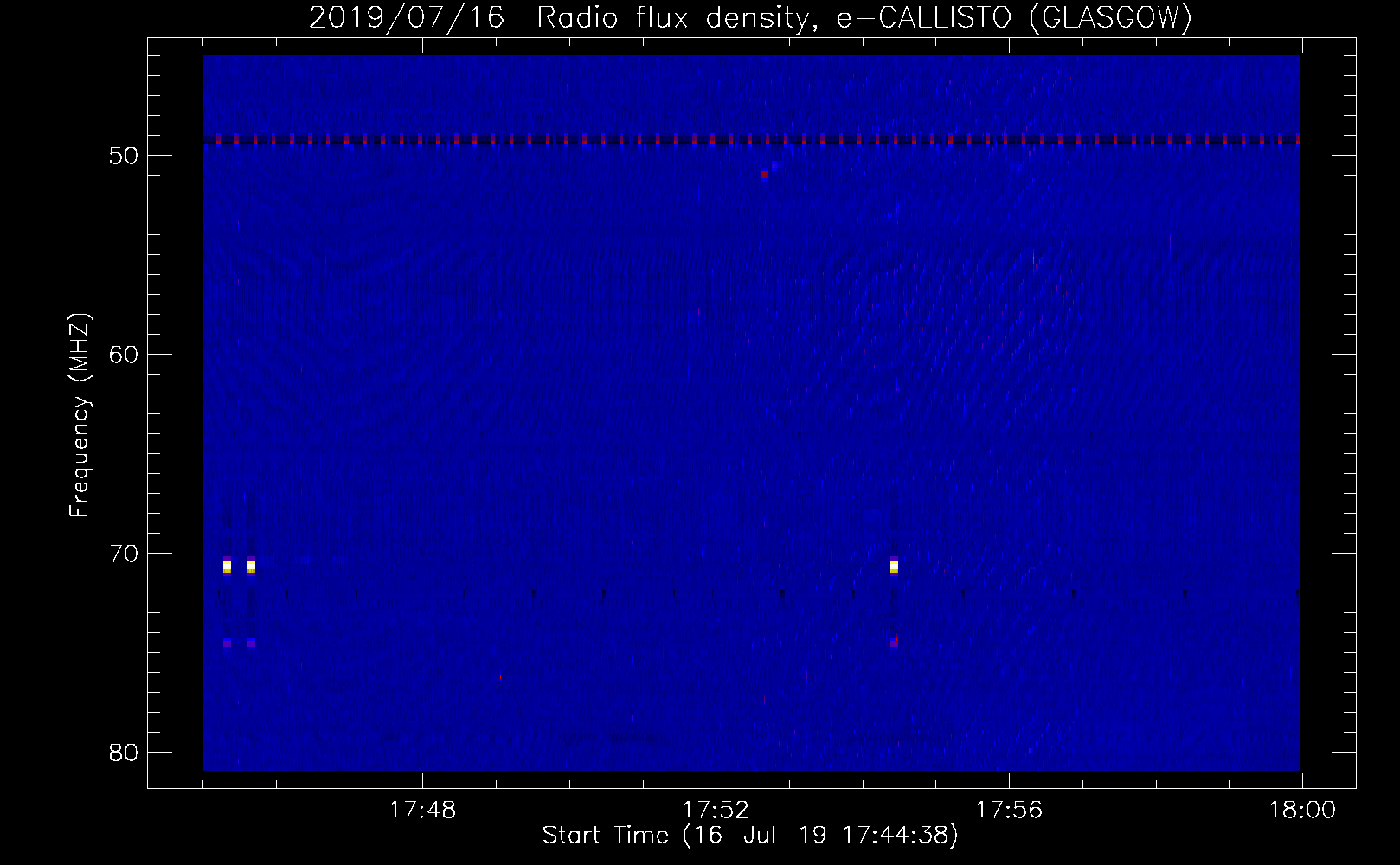Click the 80 frequency tick label
This screenshot has height=865, width=1400.
tap(124, 753)
